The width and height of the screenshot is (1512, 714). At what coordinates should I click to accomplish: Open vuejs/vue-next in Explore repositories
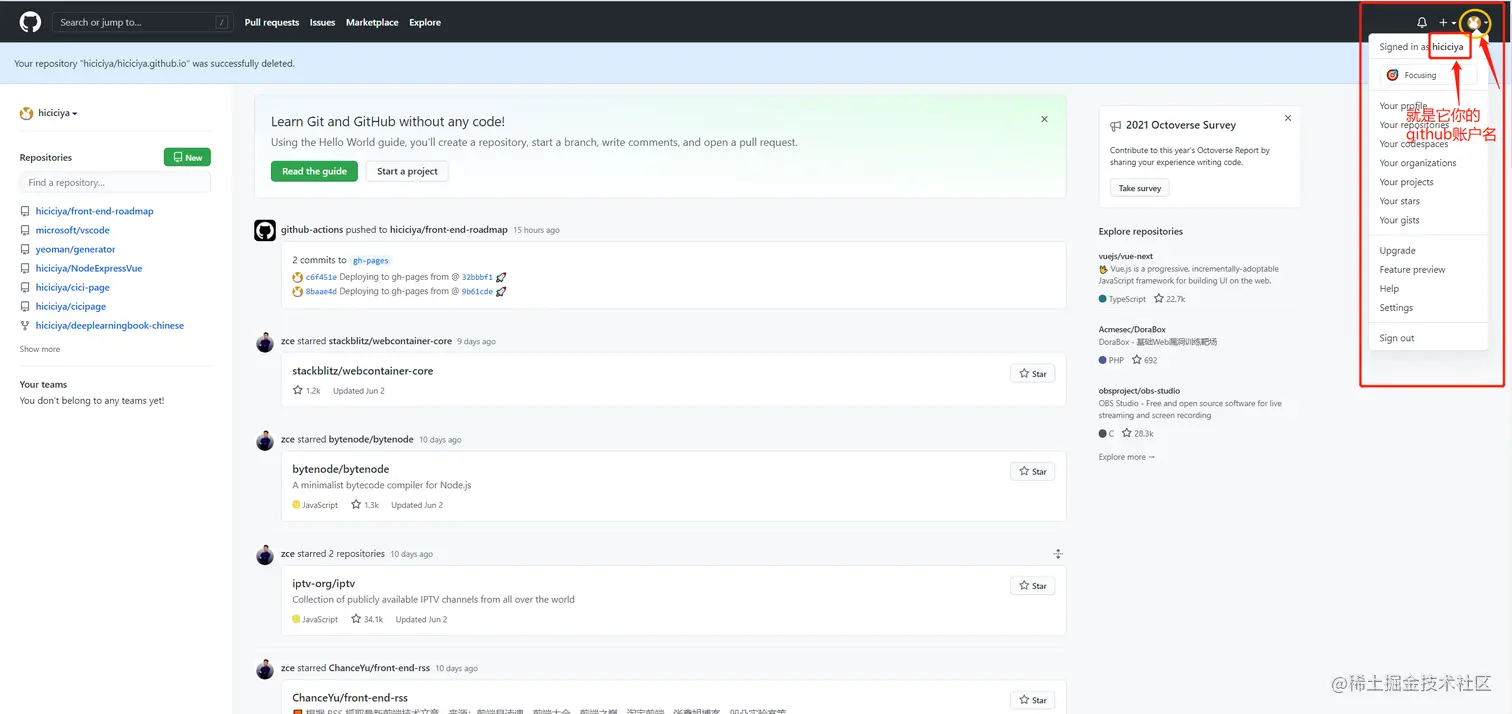[x=1126, y=256]
